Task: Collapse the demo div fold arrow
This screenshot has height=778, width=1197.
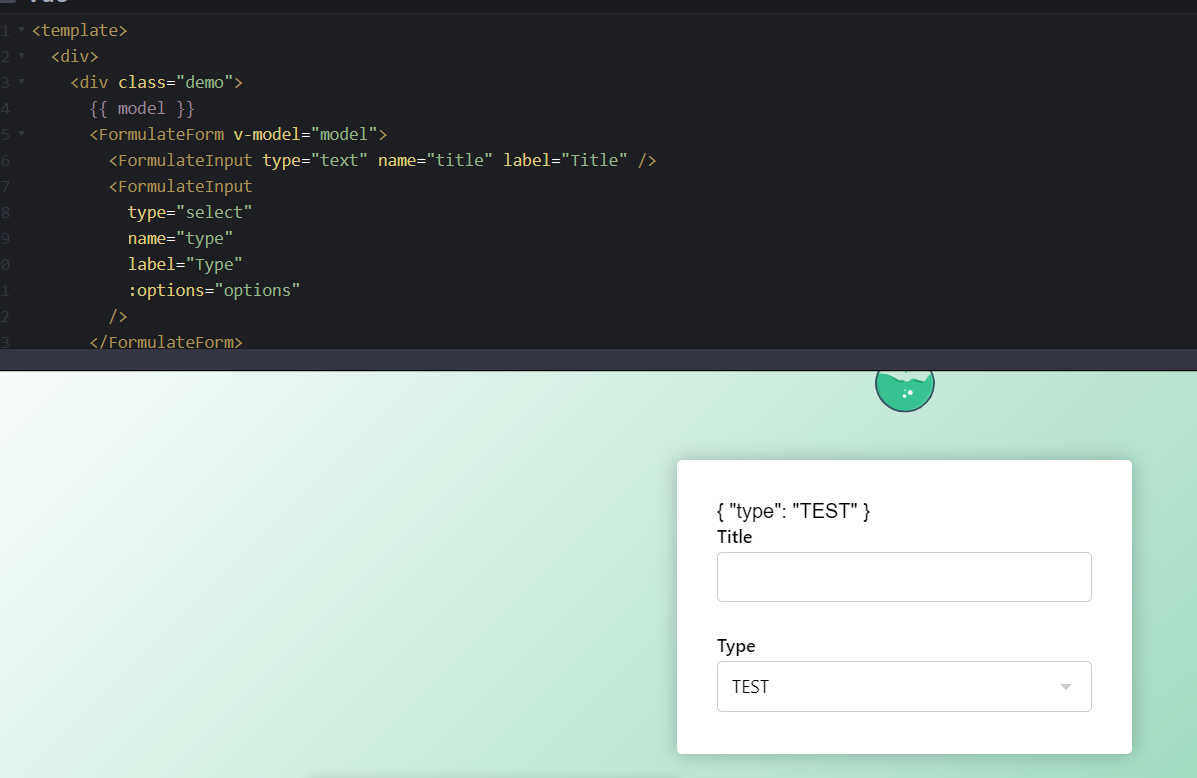Action: 21,82
